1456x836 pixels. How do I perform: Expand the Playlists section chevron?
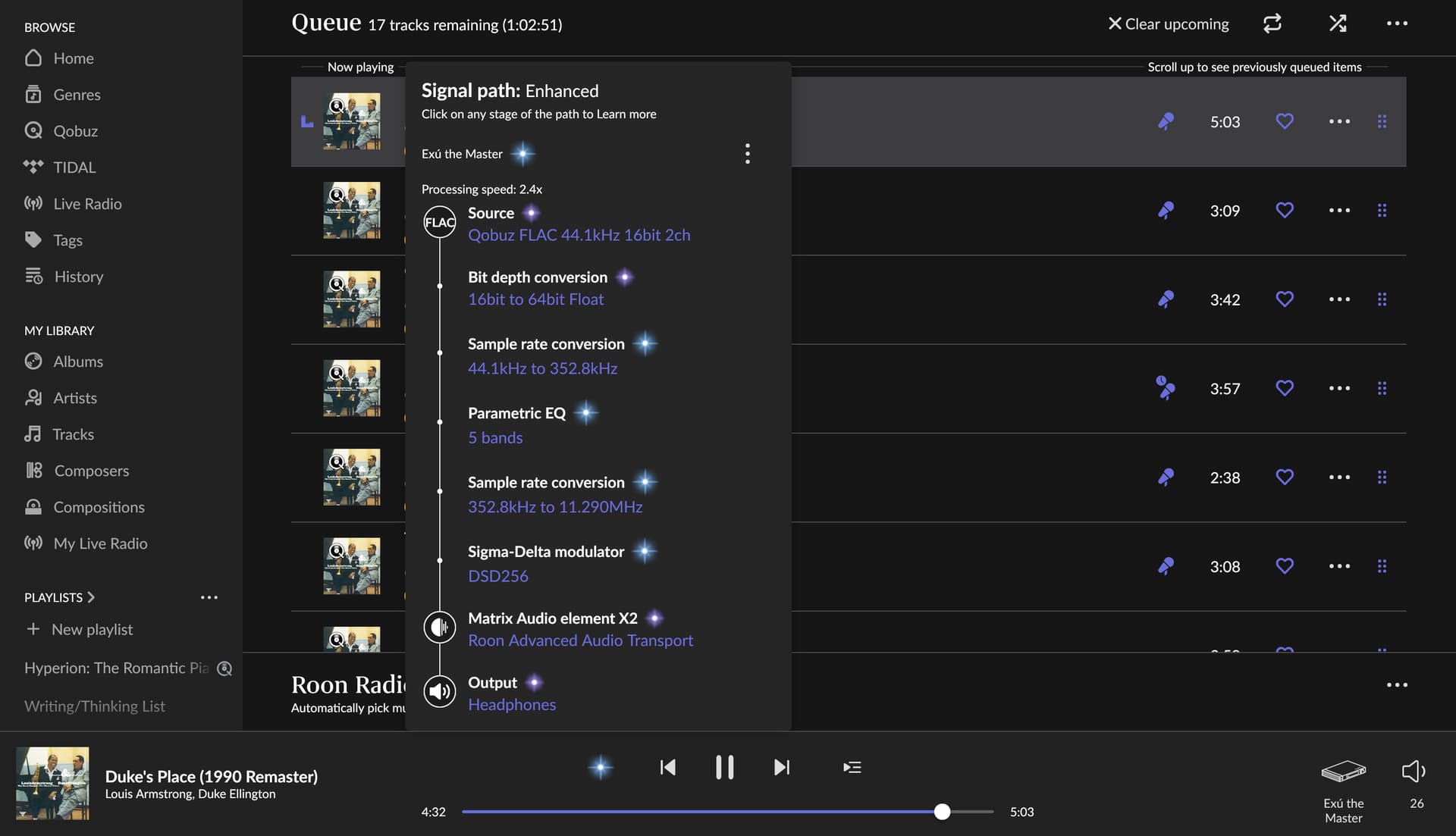pyautogui.click(x=91, y=597)
